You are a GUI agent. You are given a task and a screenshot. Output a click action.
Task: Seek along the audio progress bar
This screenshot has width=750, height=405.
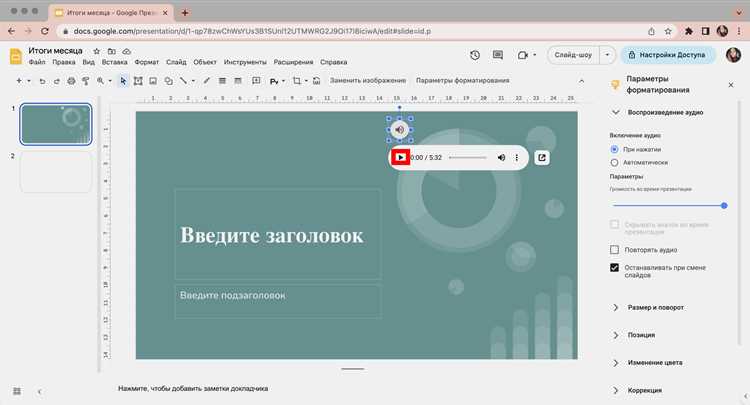467,157
